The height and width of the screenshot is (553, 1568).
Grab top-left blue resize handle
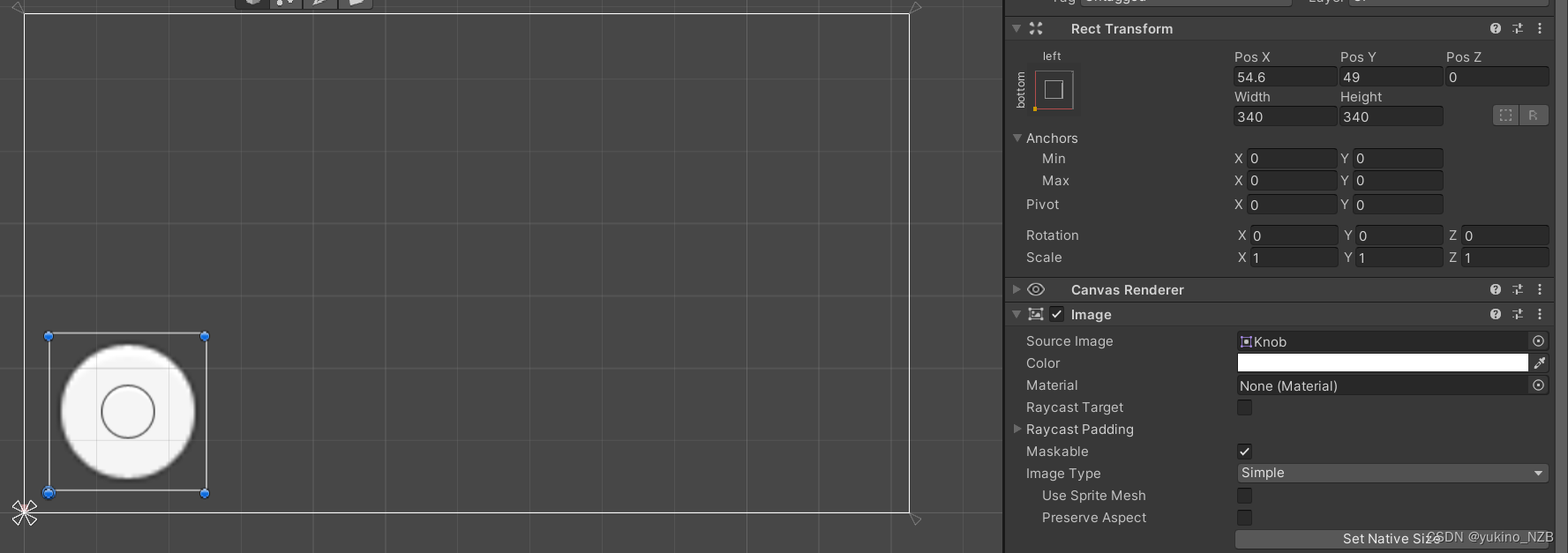[x=49, y=336]
